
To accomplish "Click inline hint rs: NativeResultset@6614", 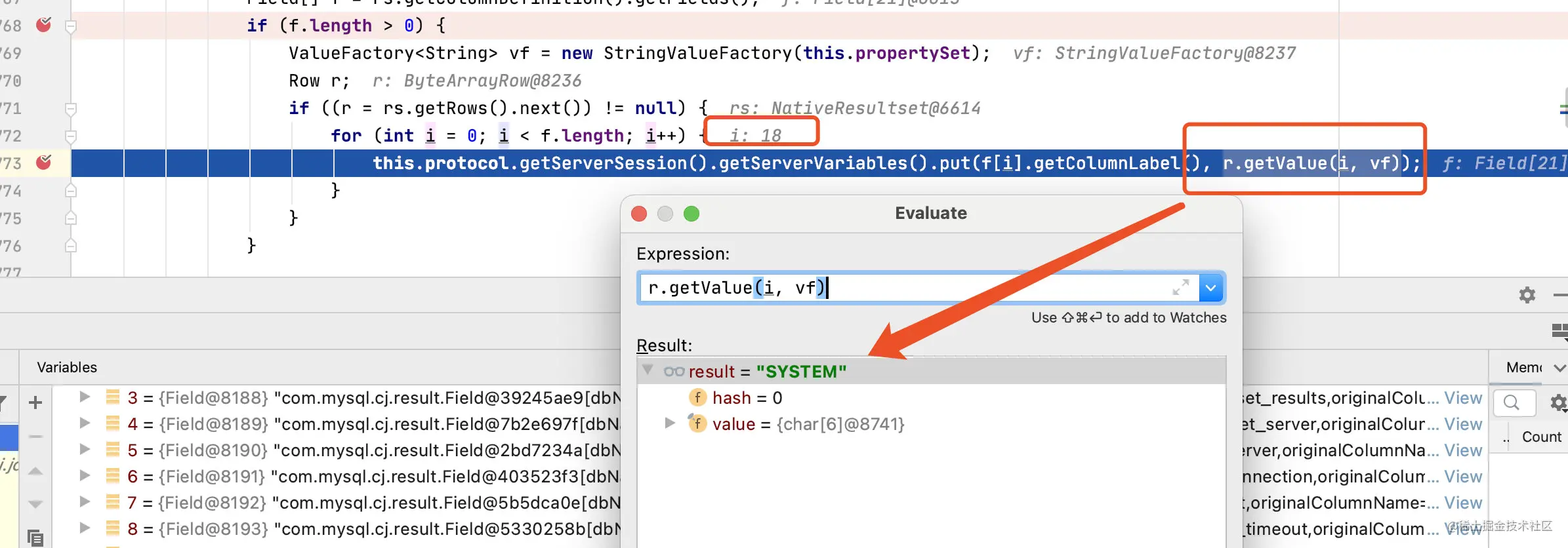I will coord(855,108).
